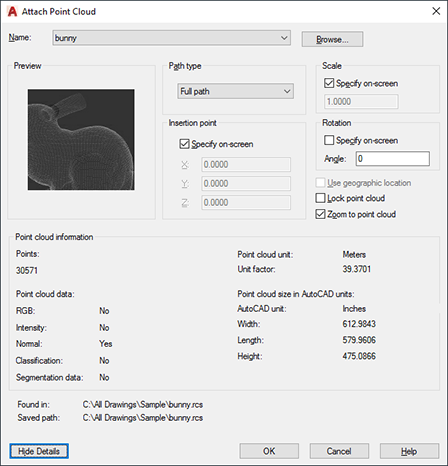Open the Name dropdown showing bunny
Viewport: 448px width, 466px height.
coord(171,38)
